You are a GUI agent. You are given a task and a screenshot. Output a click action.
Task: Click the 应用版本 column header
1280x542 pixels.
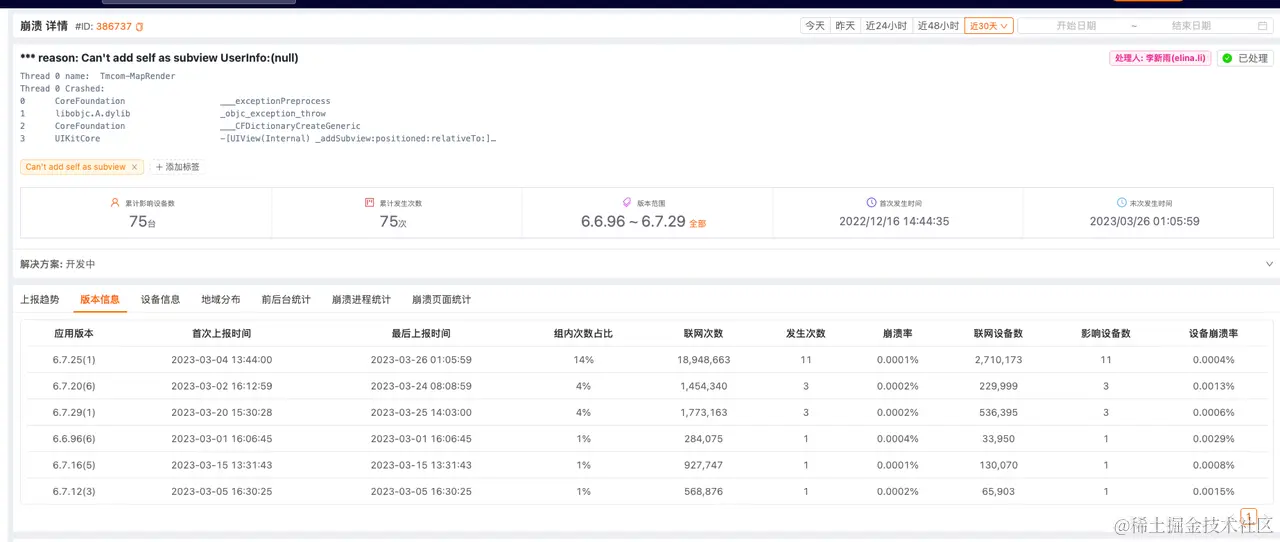pos(74,333)
